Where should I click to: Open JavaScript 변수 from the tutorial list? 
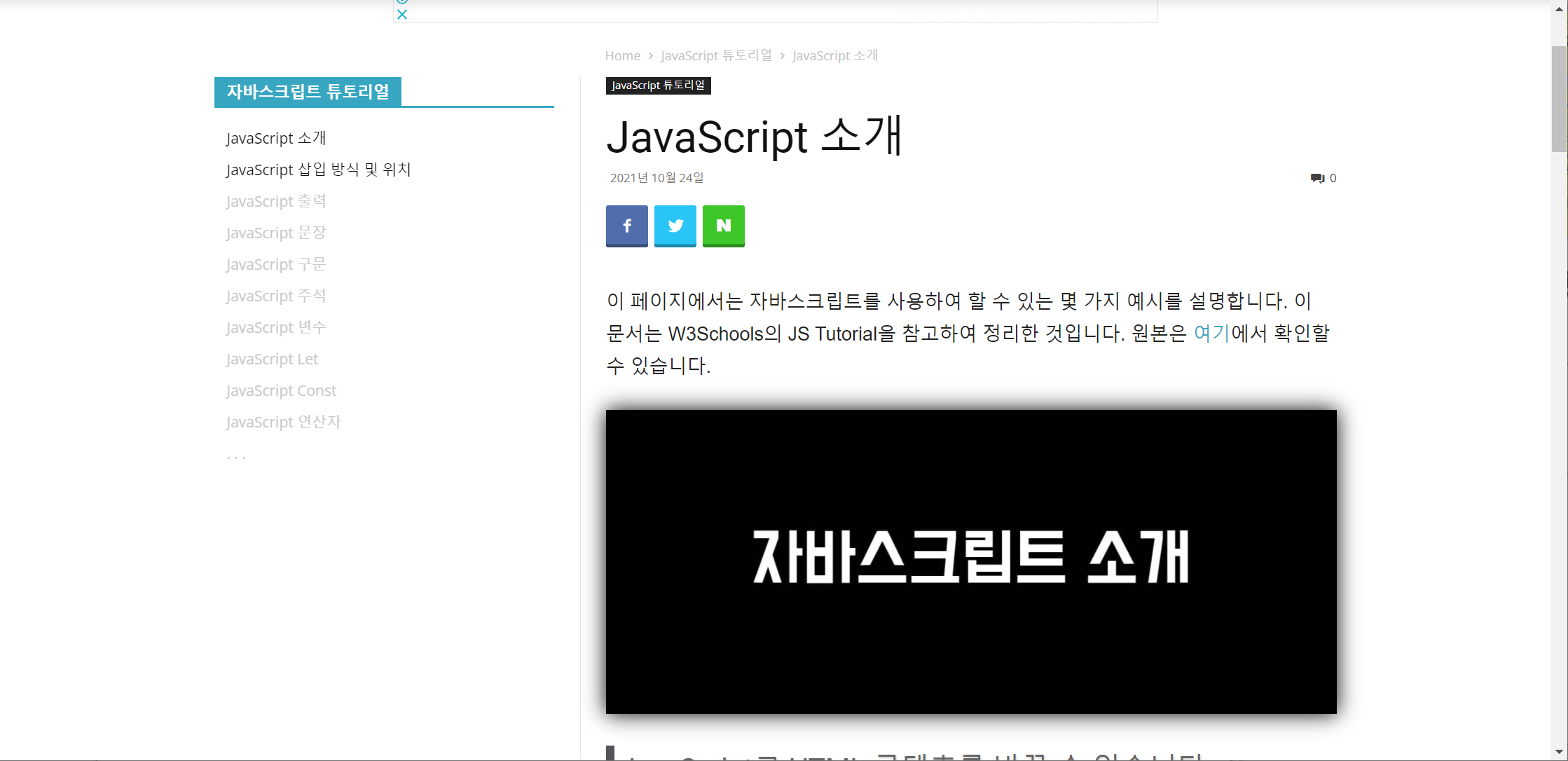(x=276, y=327)
